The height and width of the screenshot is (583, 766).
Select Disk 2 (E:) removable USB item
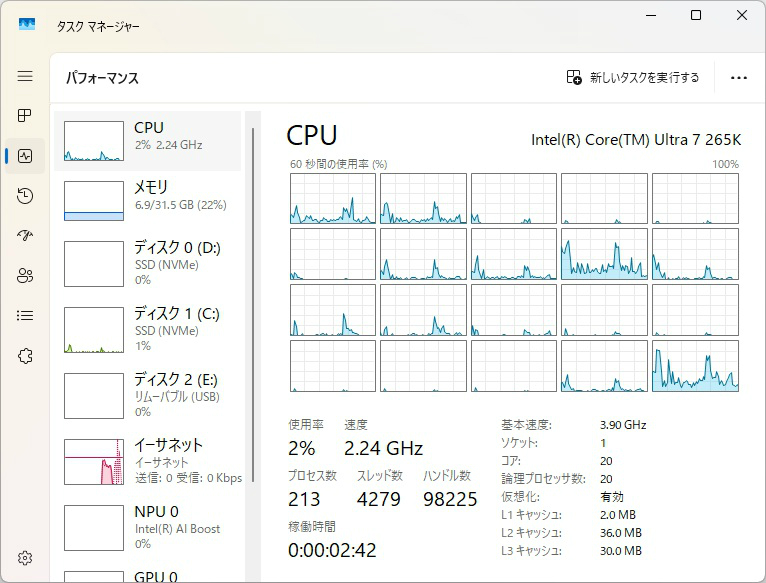150,395
